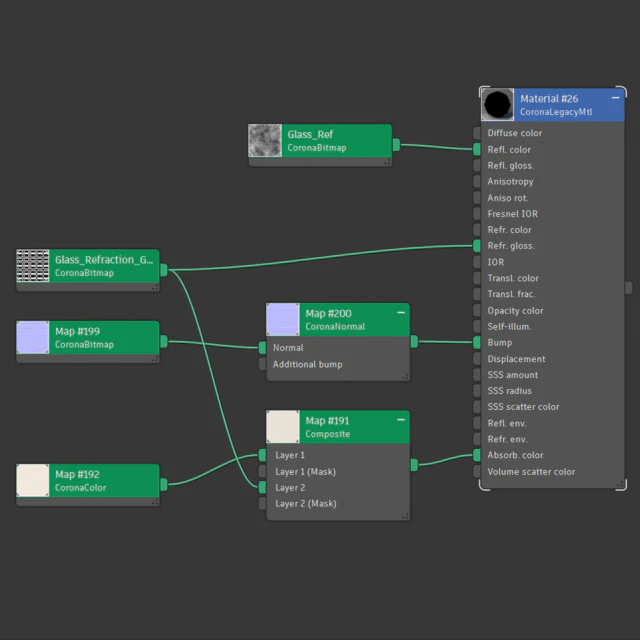
Task: Click the Layer 2 (Mask) input socket
Action: pyautogui.click(x=262, y=504)
